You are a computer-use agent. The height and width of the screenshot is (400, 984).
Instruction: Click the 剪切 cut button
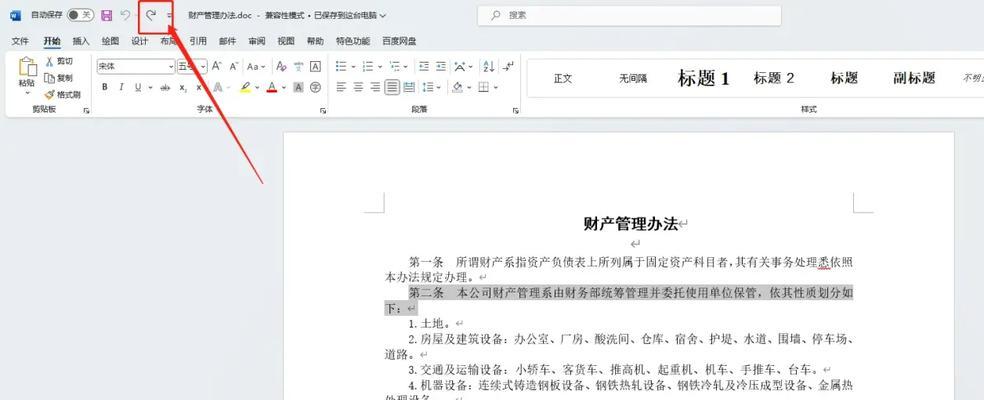[x=59, y=62]
